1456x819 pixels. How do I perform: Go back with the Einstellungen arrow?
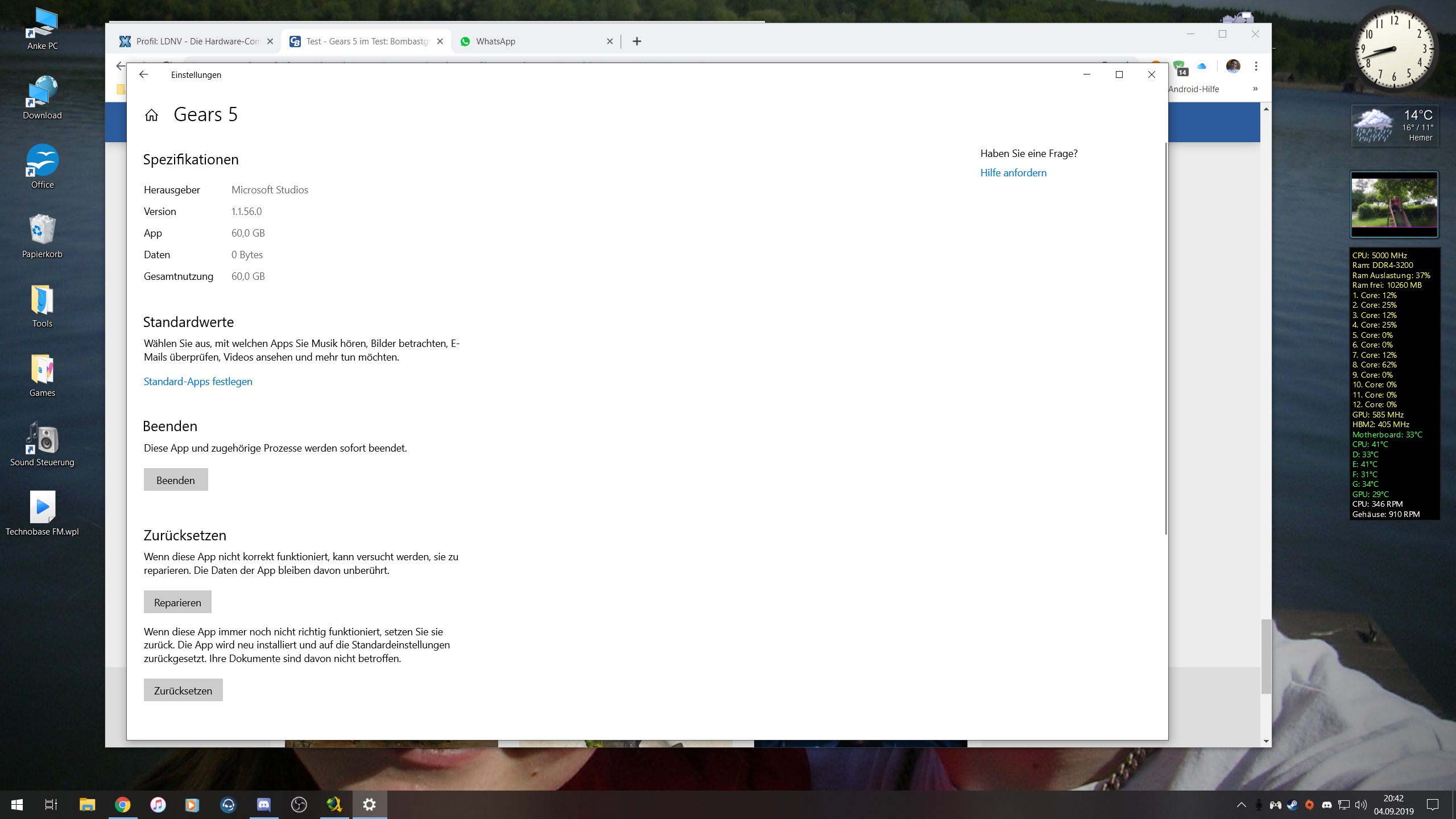143,75
